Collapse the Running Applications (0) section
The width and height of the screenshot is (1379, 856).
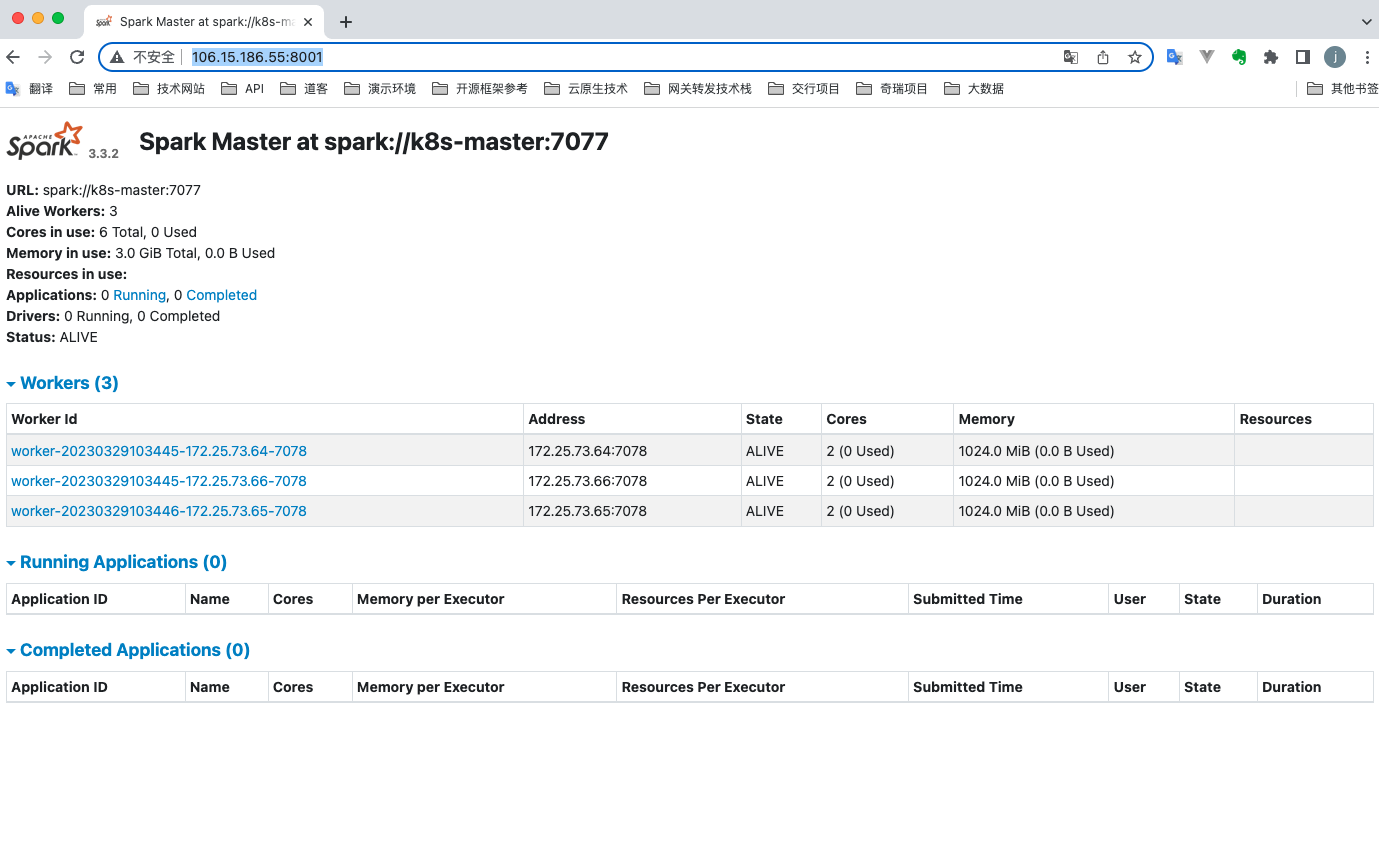[x=117, y=562]
